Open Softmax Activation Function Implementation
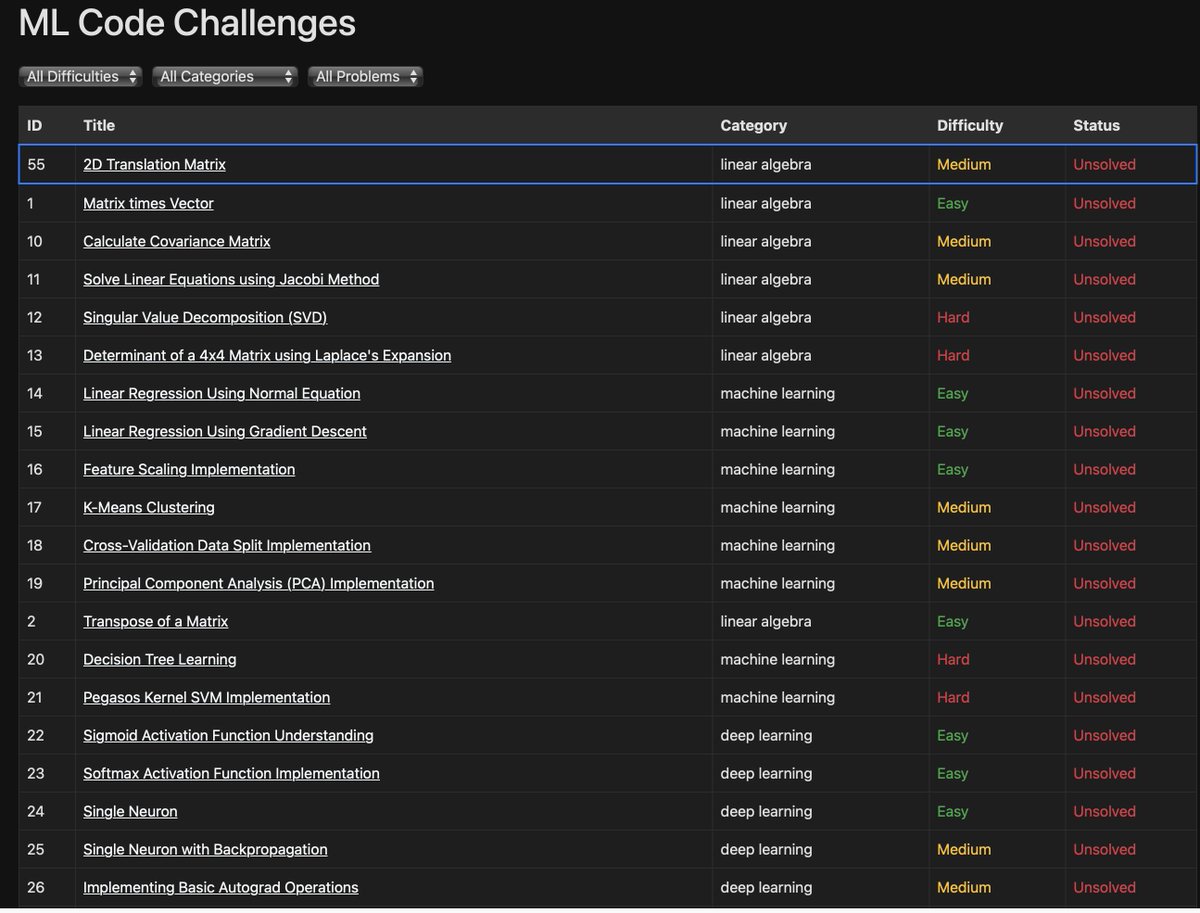This screenshot has height=913, width=1200. point(231,773)
